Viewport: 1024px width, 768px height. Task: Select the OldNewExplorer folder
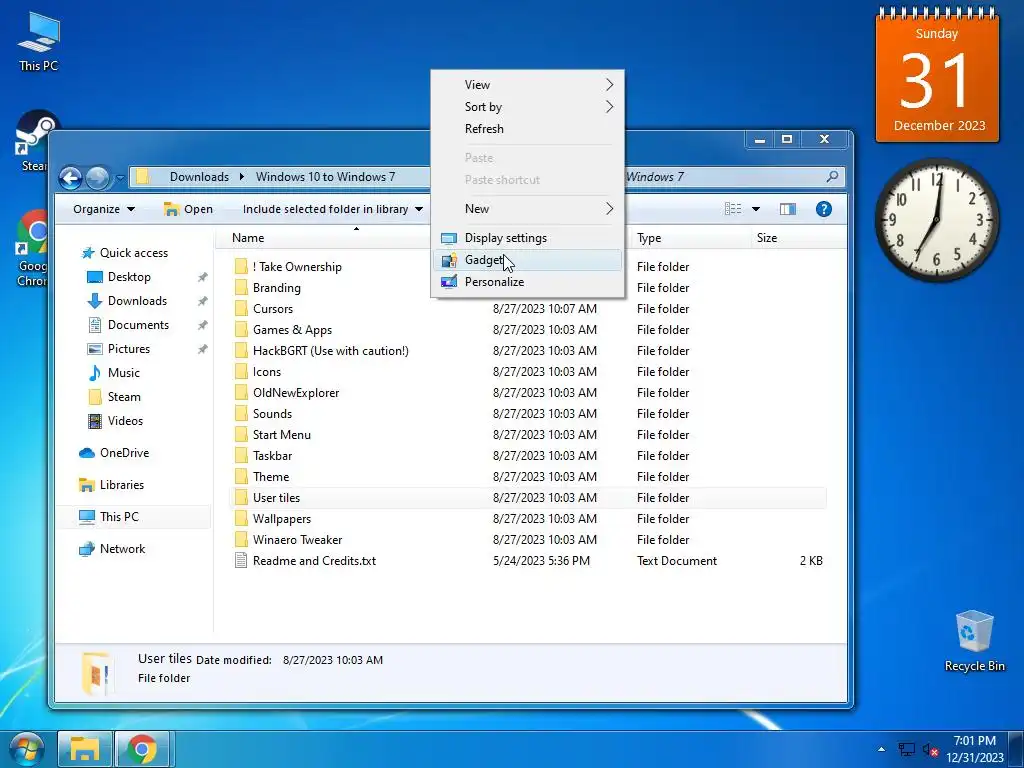click(296, 392)
